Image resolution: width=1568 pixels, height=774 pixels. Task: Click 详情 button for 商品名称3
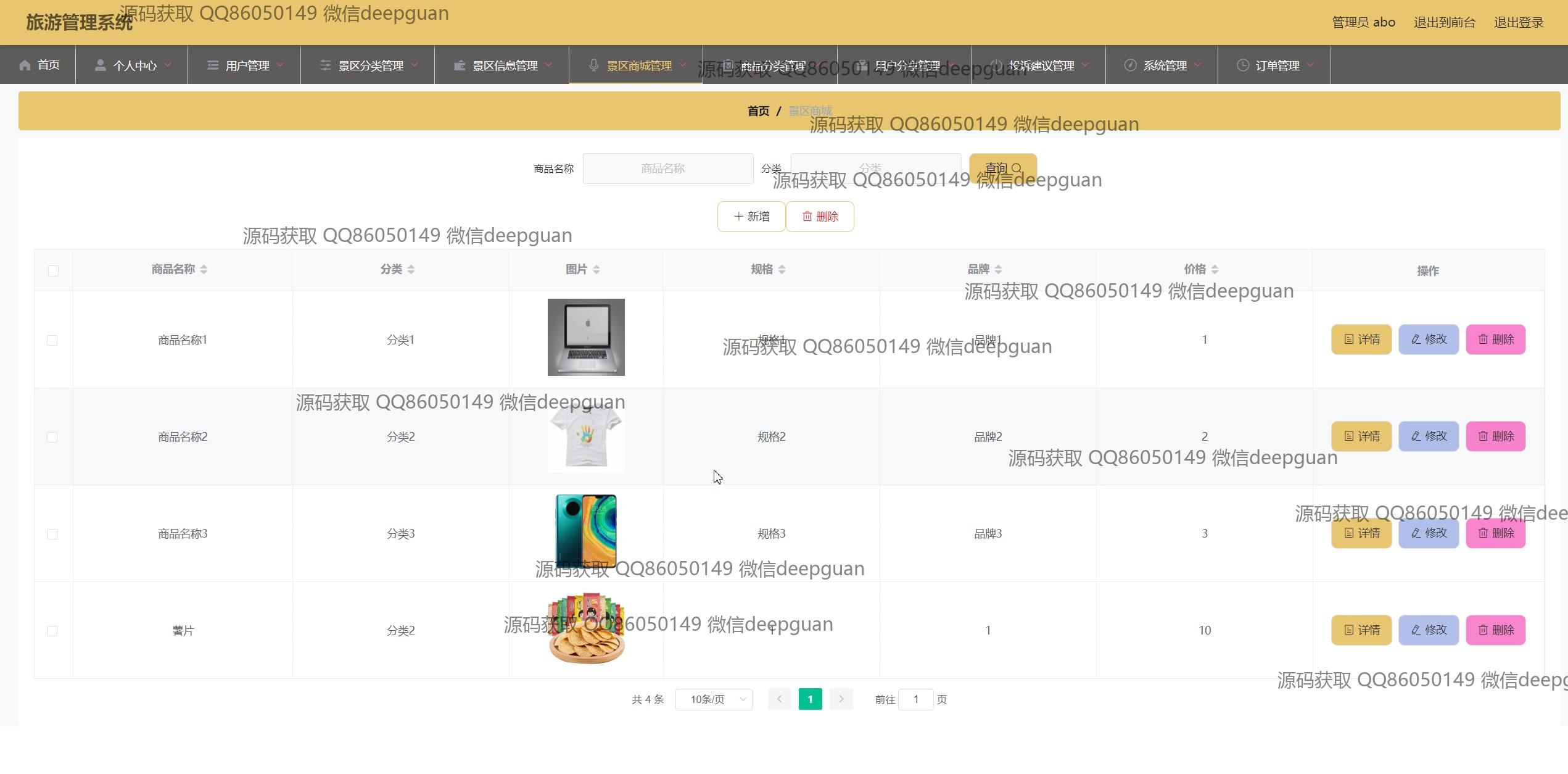tap(1361, 533)
